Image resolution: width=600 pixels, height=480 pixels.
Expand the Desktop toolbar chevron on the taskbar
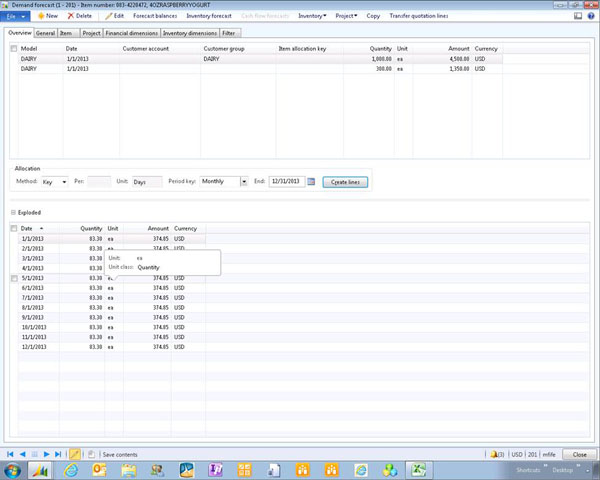pyautogui.click(x=578, y=466)
